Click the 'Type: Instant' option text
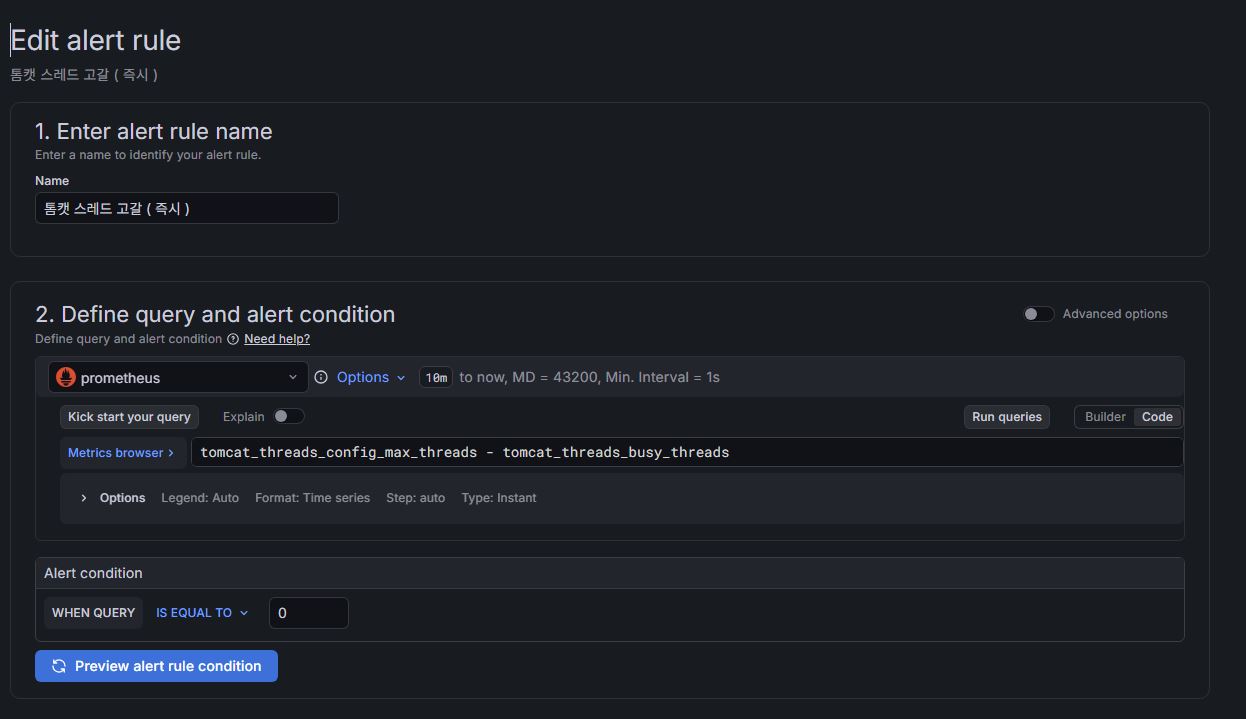1246x719 pixels. click(499, 498)
